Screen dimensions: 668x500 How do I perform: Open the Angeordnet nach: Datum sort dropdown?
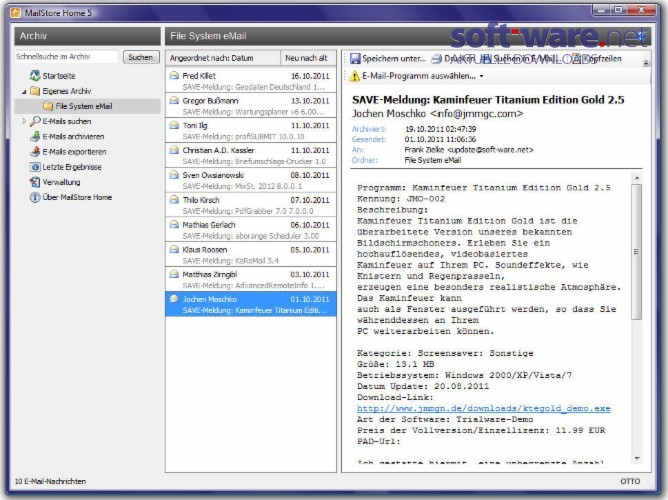click(223, 58)
